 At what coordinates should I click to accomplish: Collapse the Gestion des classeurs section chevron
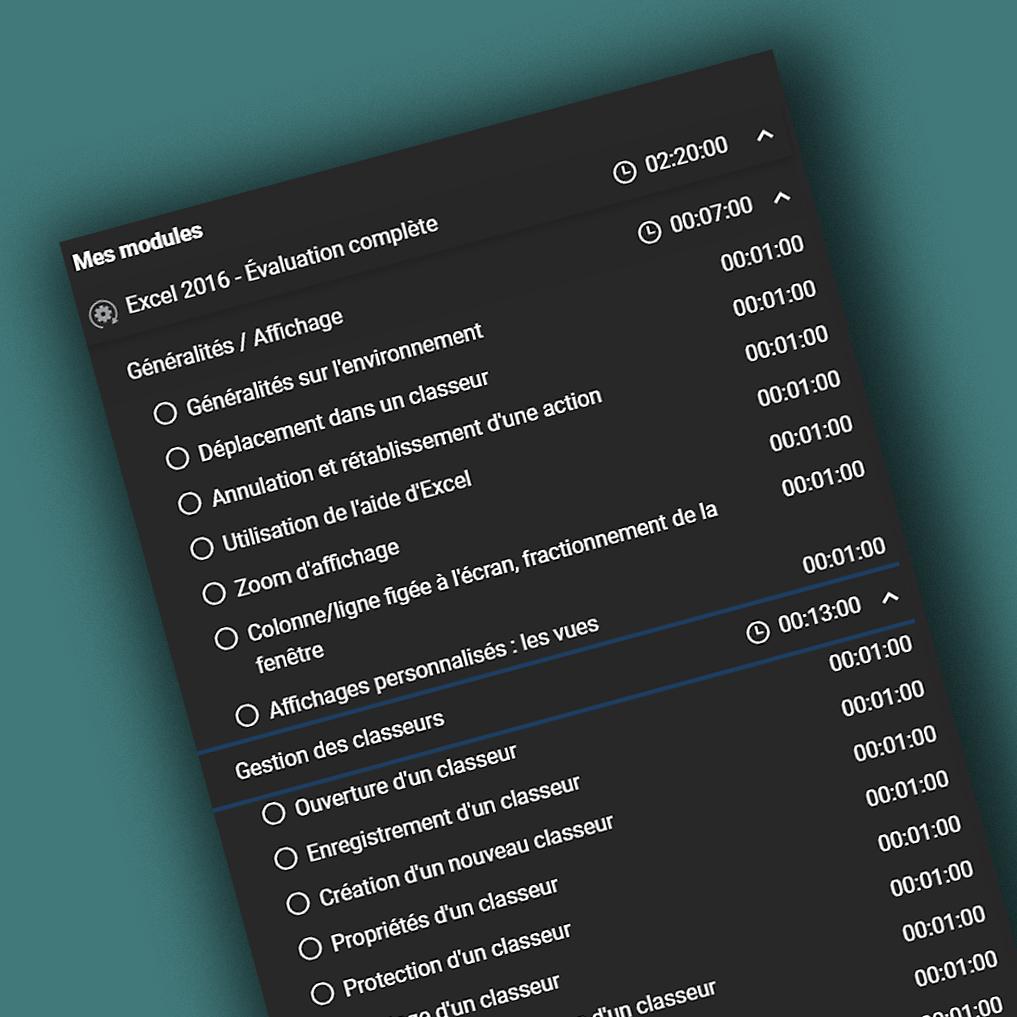[x=891, y=597]
